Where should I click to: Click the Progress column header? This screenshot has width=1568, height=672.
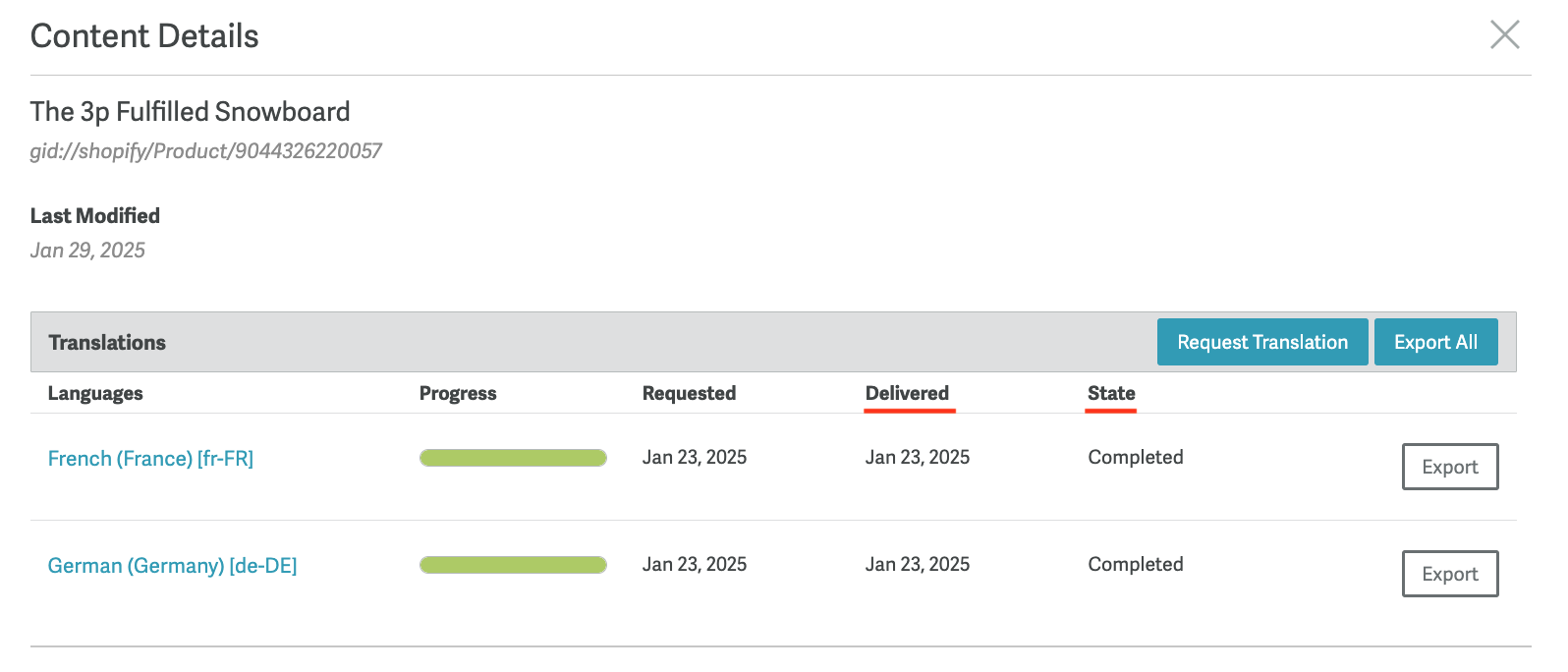pyautogui.click(x=458, y=393)
